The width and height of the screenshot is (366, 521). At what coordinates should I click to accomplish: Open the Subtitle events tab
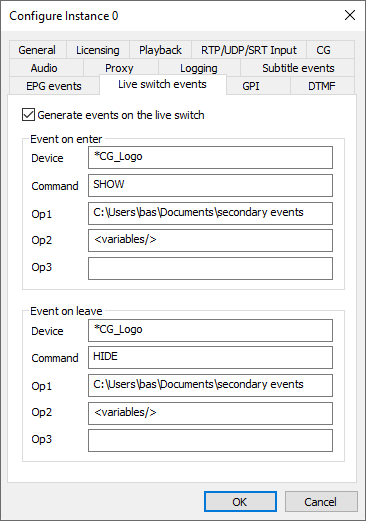tap(297, 68)
